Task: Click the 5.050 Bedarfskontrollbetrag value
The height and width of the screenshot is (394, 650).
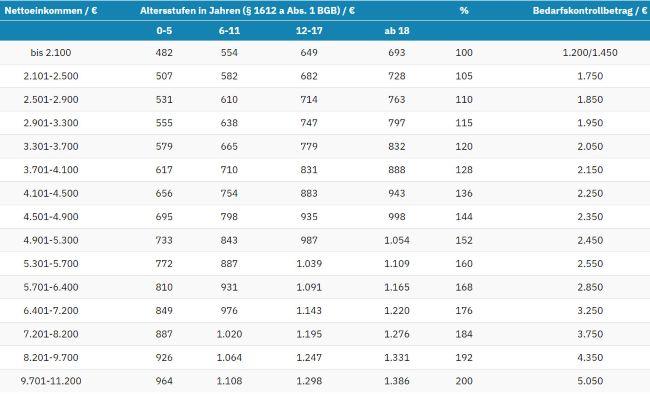Action: 590,381
